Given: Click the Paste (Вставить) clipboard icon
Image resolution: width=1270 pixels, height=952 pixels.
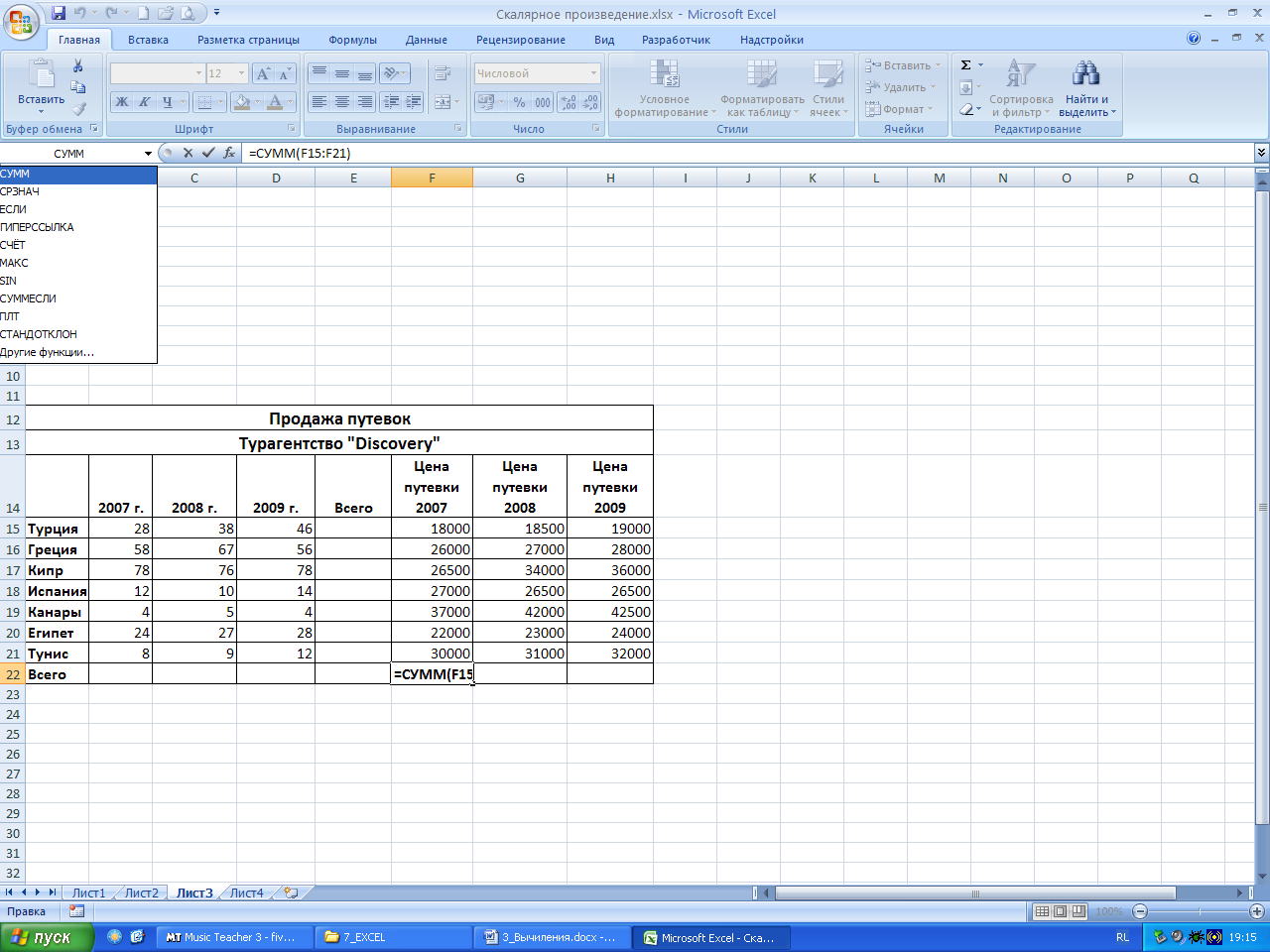Looking at the screenshot, I should 41,75.
